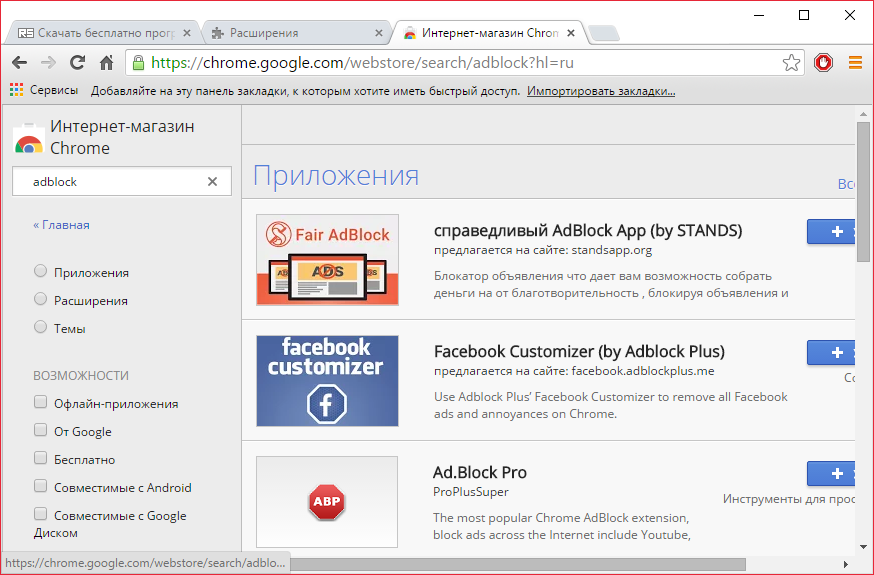Open the Fair AdBlock thumbnail
874x575 pixels.
tap(327, 260)
